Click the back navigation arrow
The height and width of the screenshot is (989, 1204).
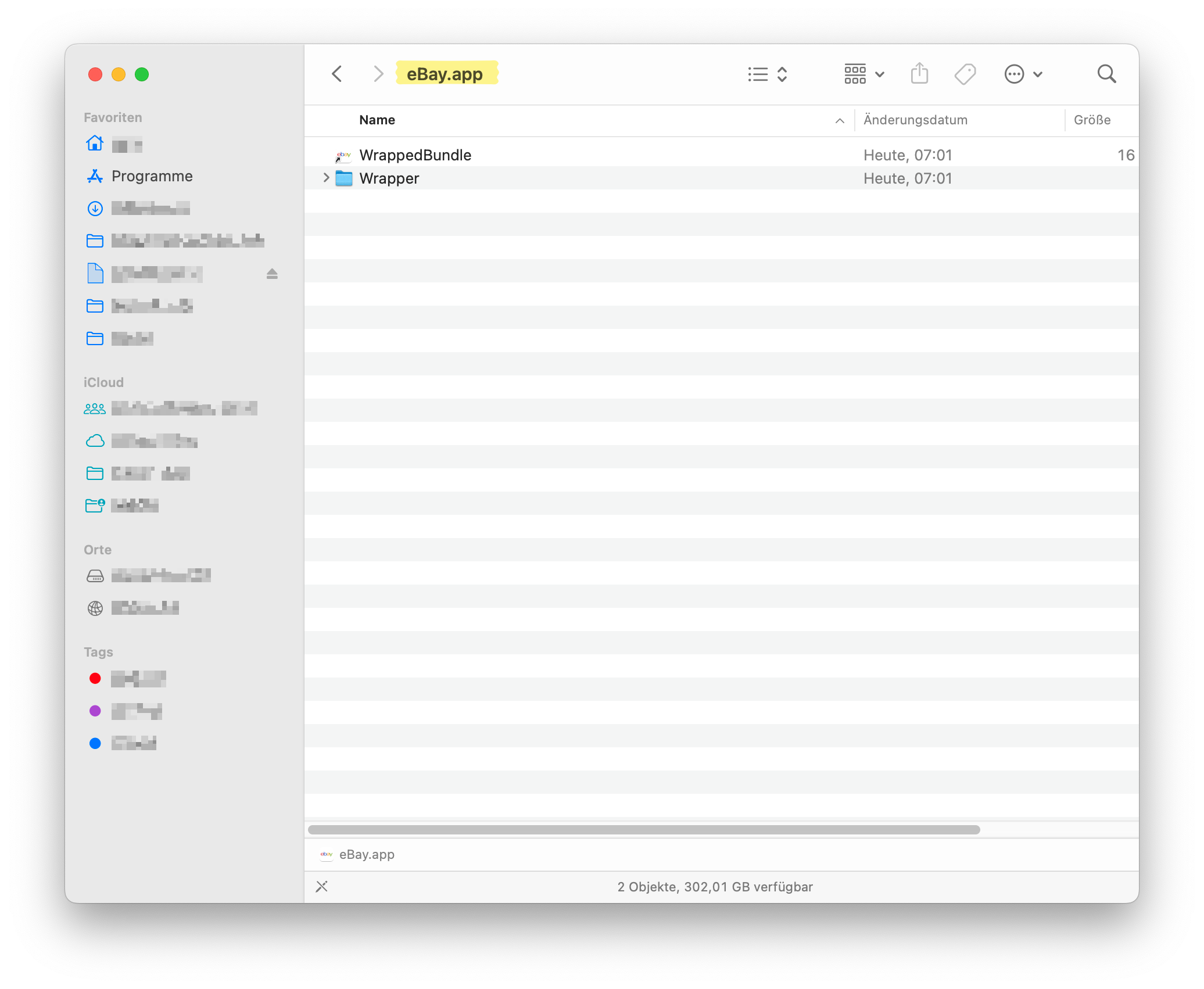[337, 74]
